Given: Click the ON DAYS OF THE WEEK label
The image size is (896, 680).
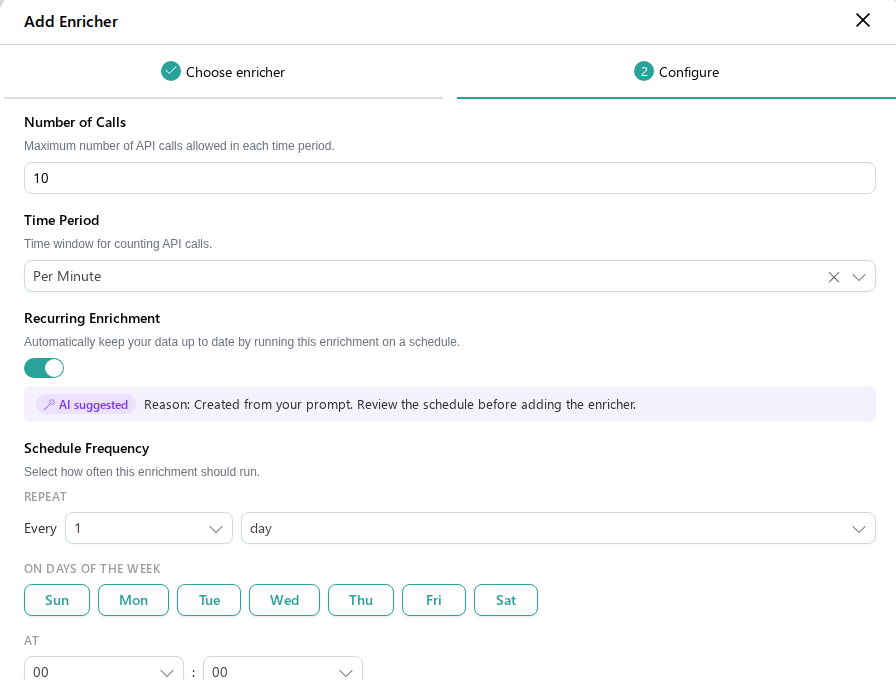Looking at the screenshot, I should tap(92, 569).
